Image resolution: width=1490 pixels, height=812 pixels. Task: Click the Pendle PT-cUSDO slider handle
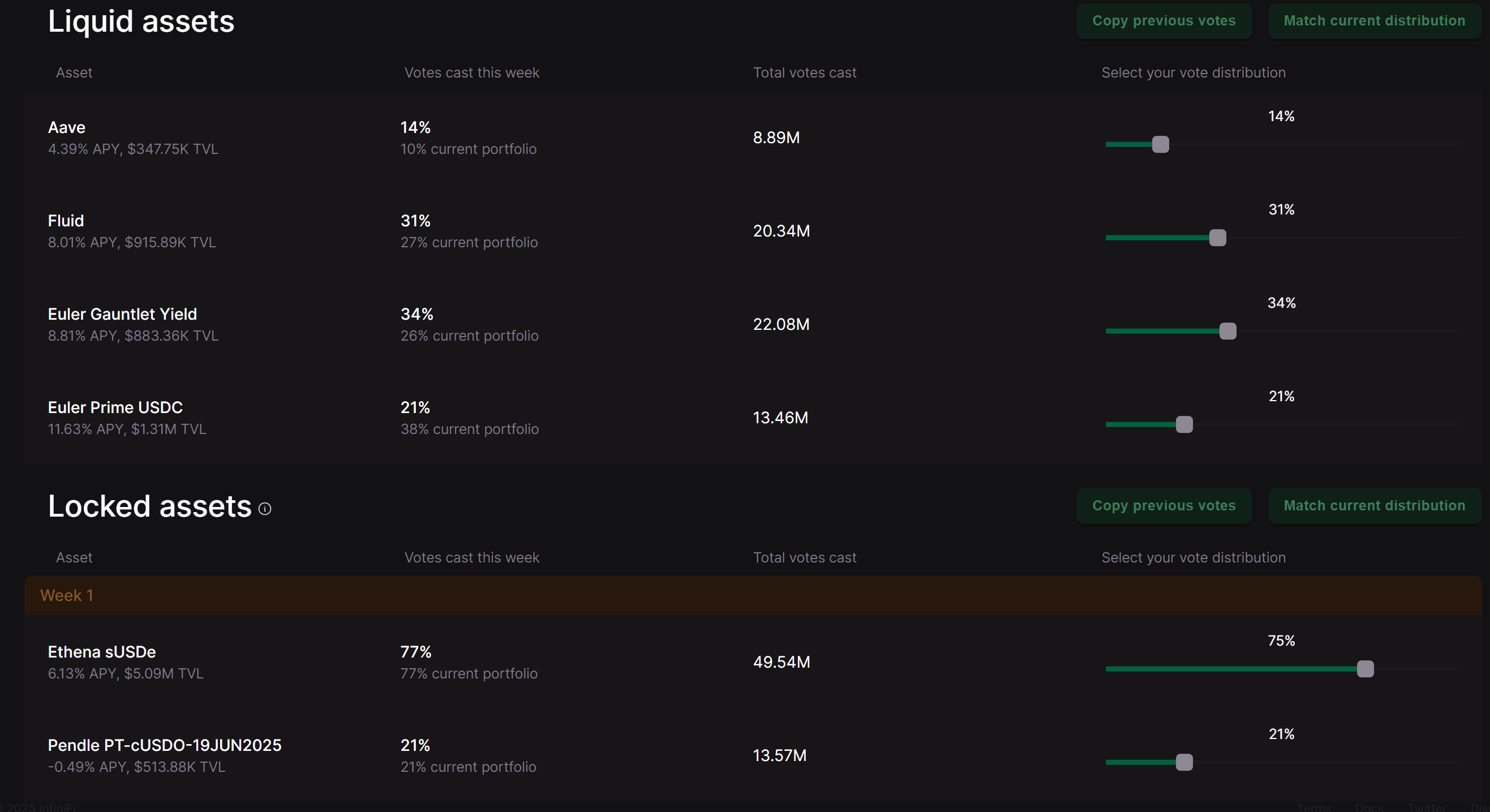coord(1184,762)
